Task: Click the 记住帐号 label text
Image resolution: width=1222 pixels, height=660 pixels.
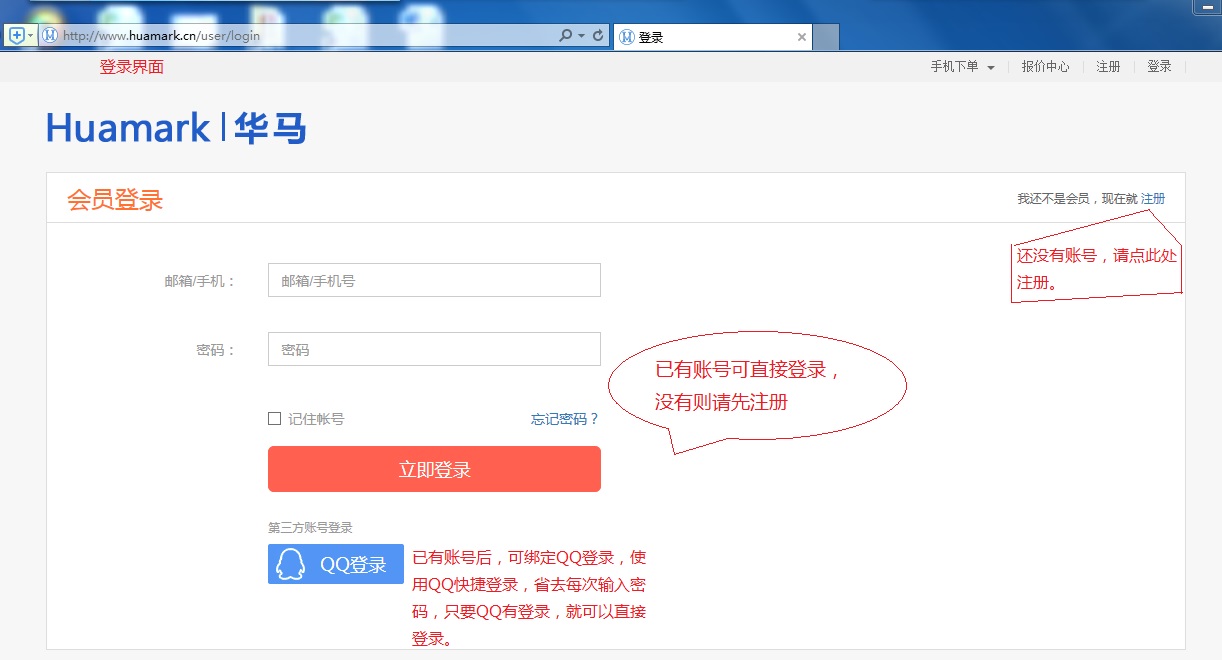Action: click(x=316, y=419)
